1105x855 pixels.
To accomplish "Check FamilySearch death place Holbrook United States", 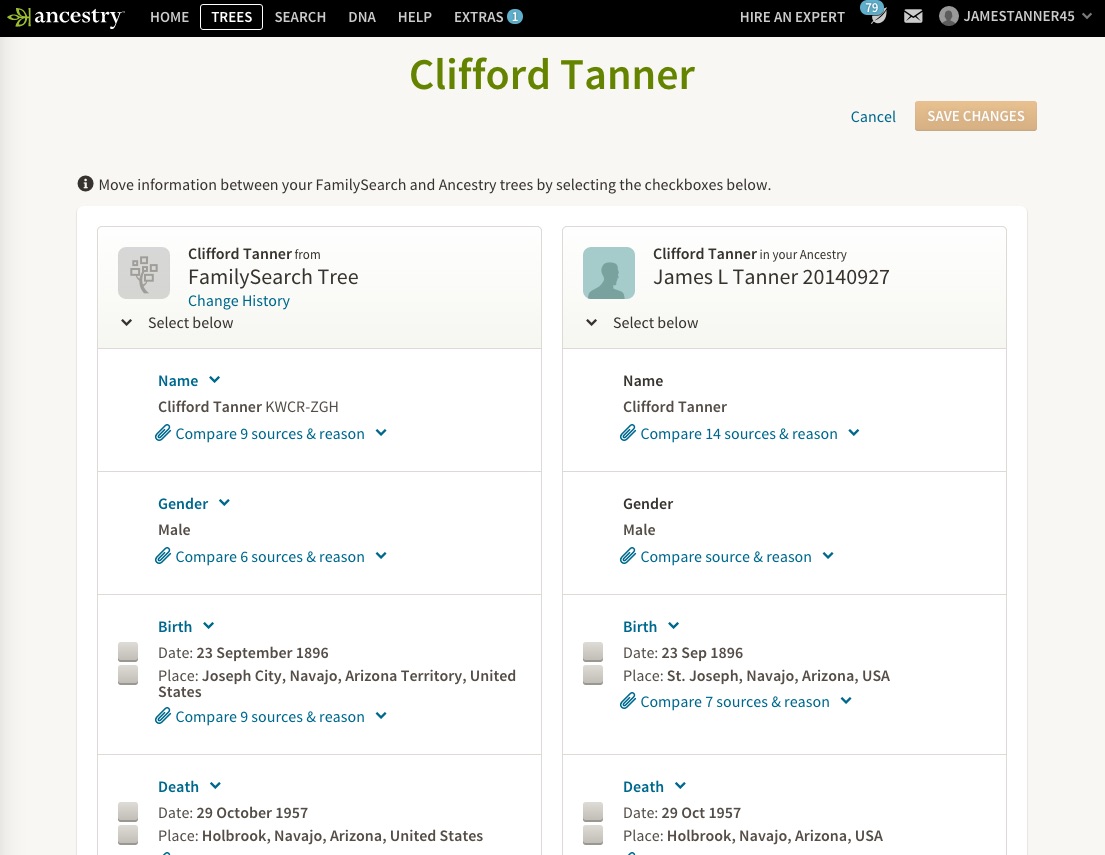I will 128,835.
